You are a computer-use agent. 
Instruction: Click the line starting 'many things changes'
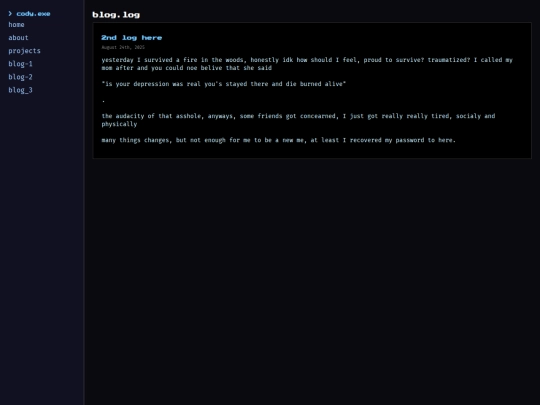278,140
